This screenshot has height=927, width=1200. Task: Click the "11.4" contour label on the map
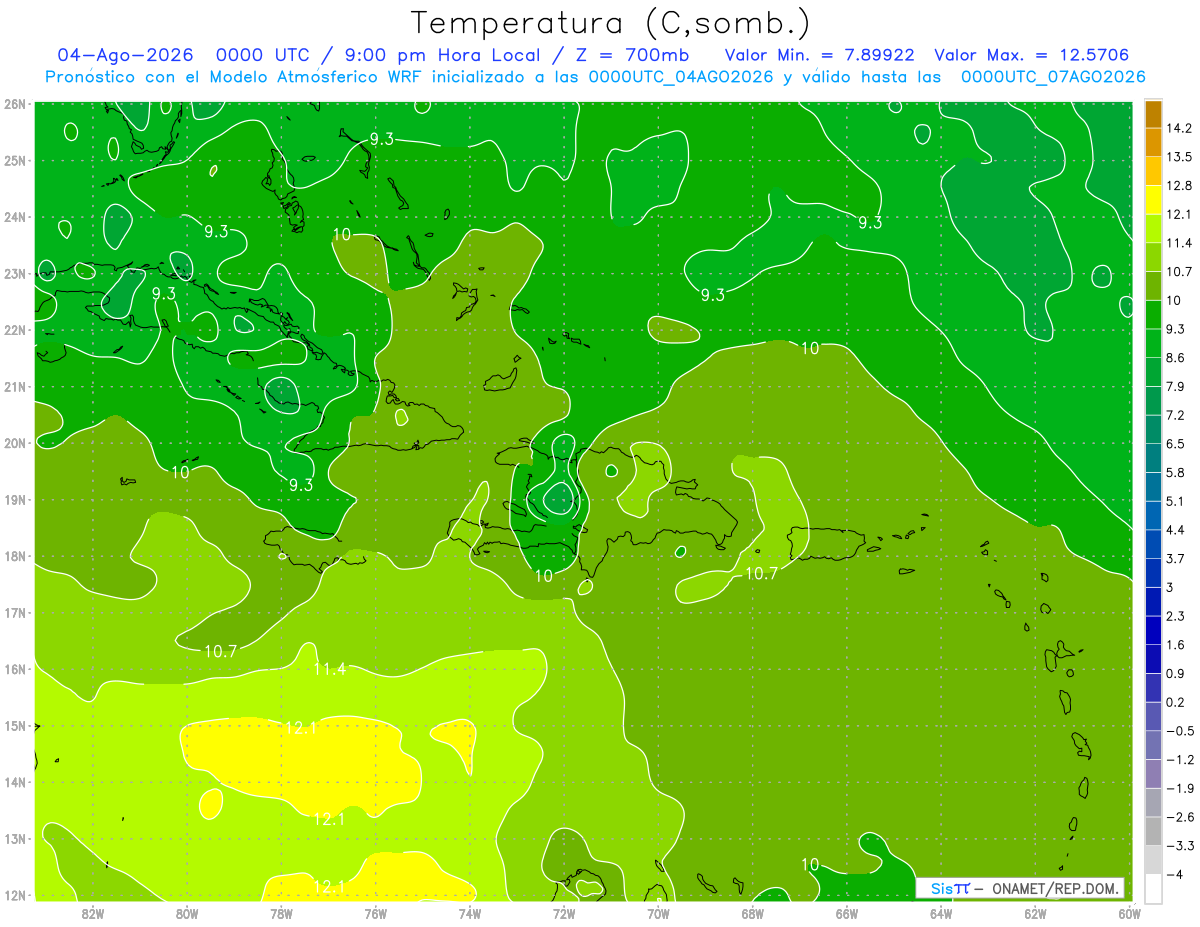[330, 669]
